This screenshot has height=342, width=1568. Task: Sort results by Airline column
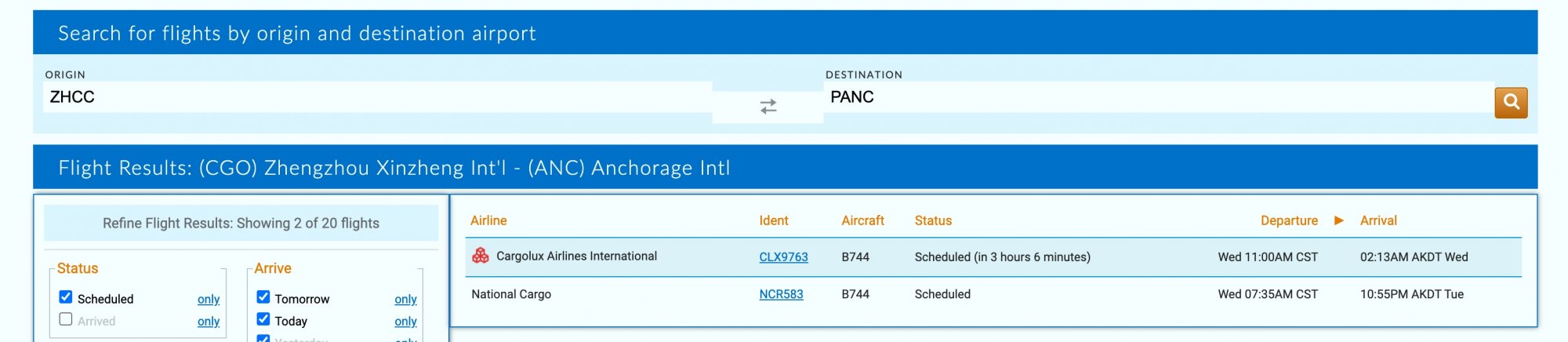pyautogui.click(x=488, y=220)
